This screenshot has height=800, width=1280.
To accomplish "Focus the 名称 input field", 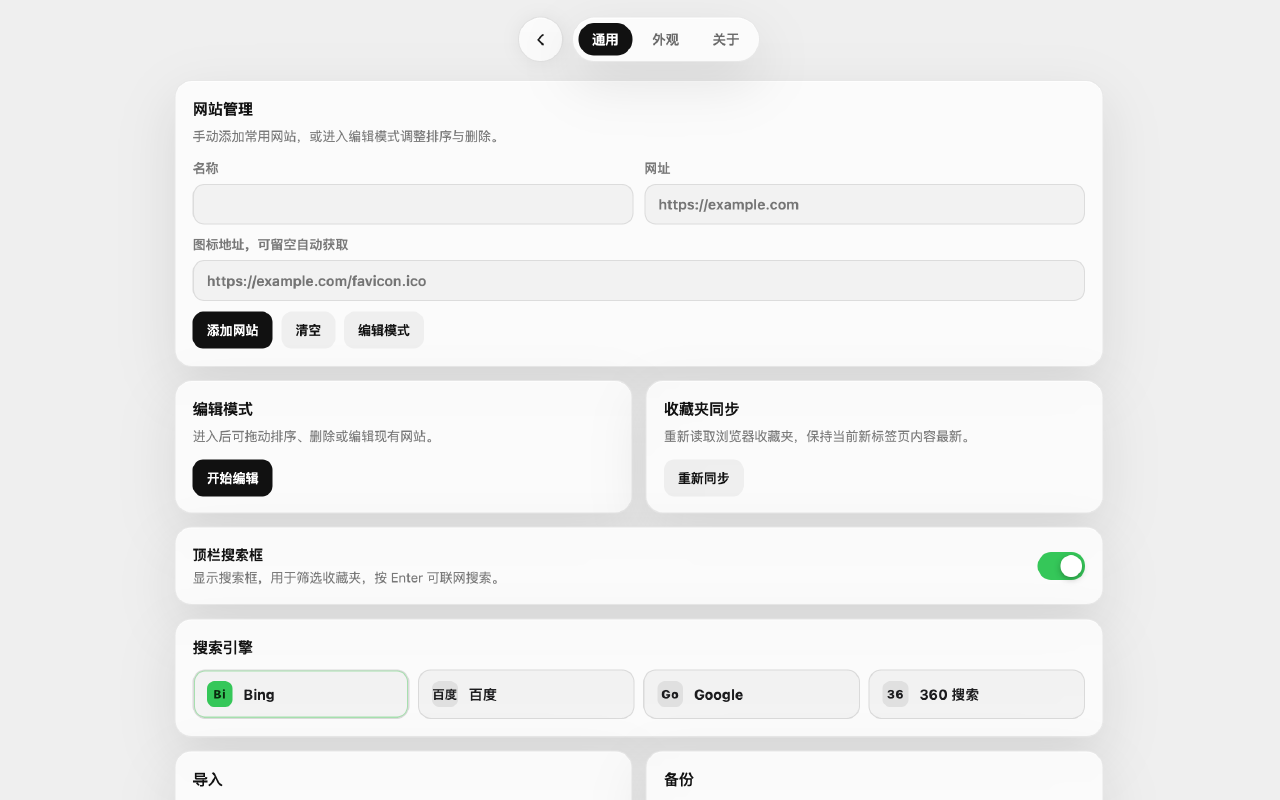I will pyautogui.click(x=413, y=204).
